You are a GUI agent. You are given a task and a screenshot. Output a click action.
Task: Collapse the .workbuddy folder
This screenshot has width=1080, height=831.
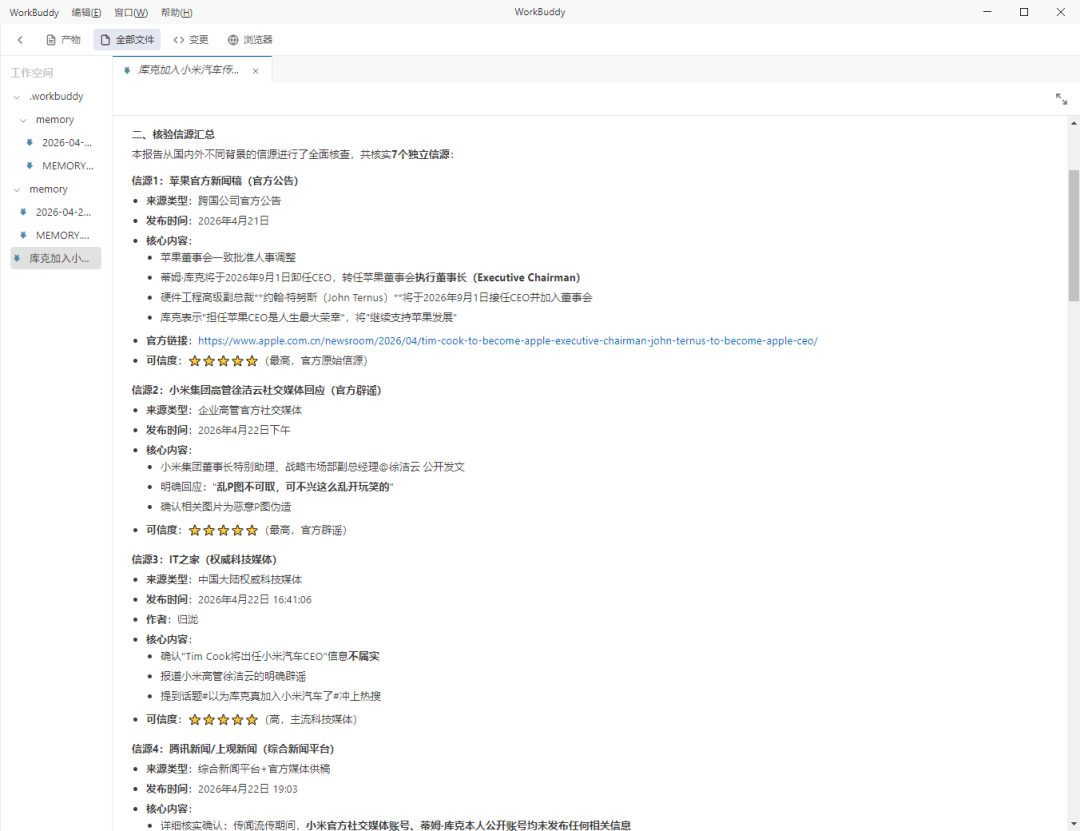point(17,97)
